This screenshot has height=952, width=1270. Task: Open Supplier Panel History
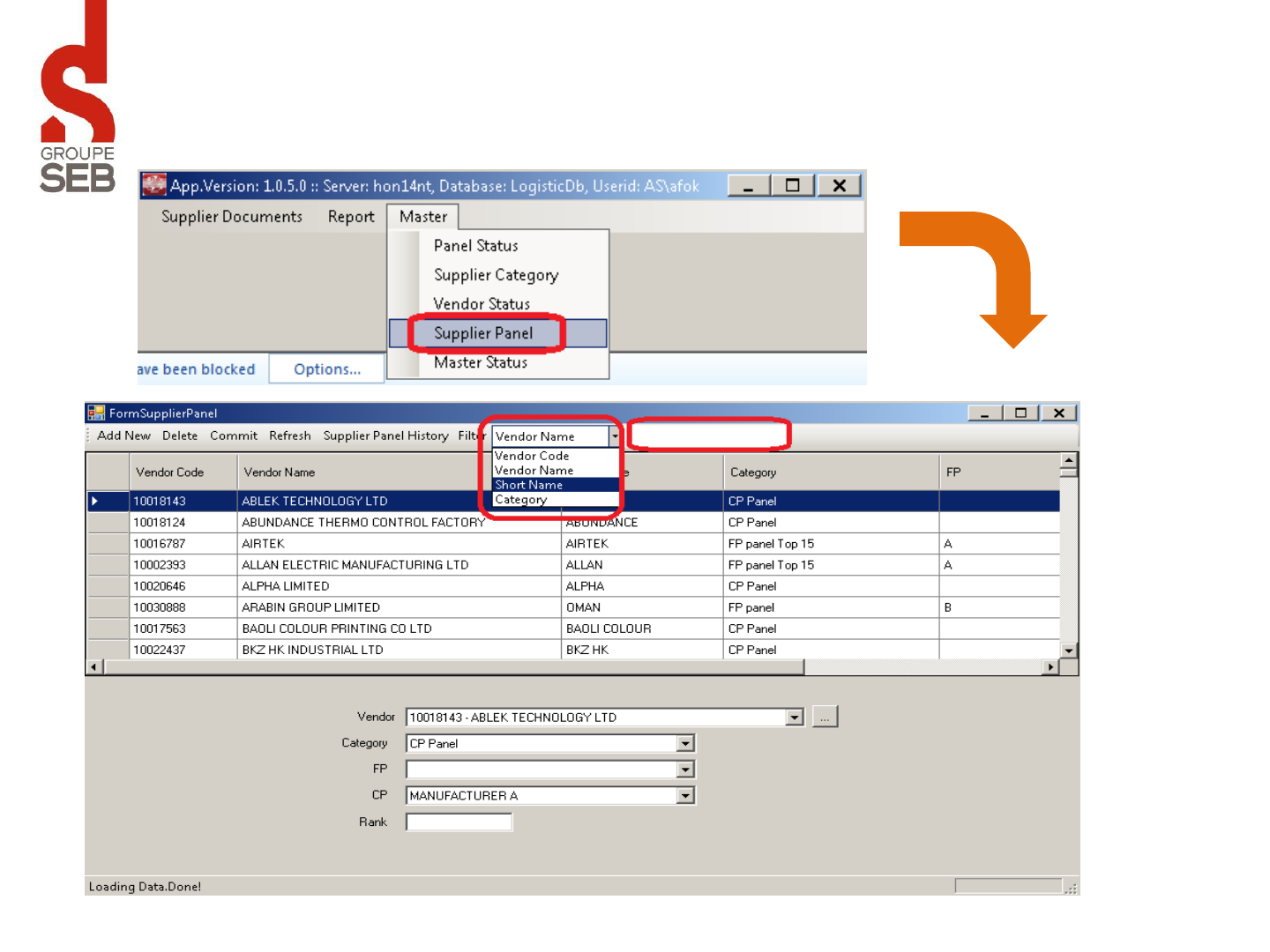(x=385, y=435)
